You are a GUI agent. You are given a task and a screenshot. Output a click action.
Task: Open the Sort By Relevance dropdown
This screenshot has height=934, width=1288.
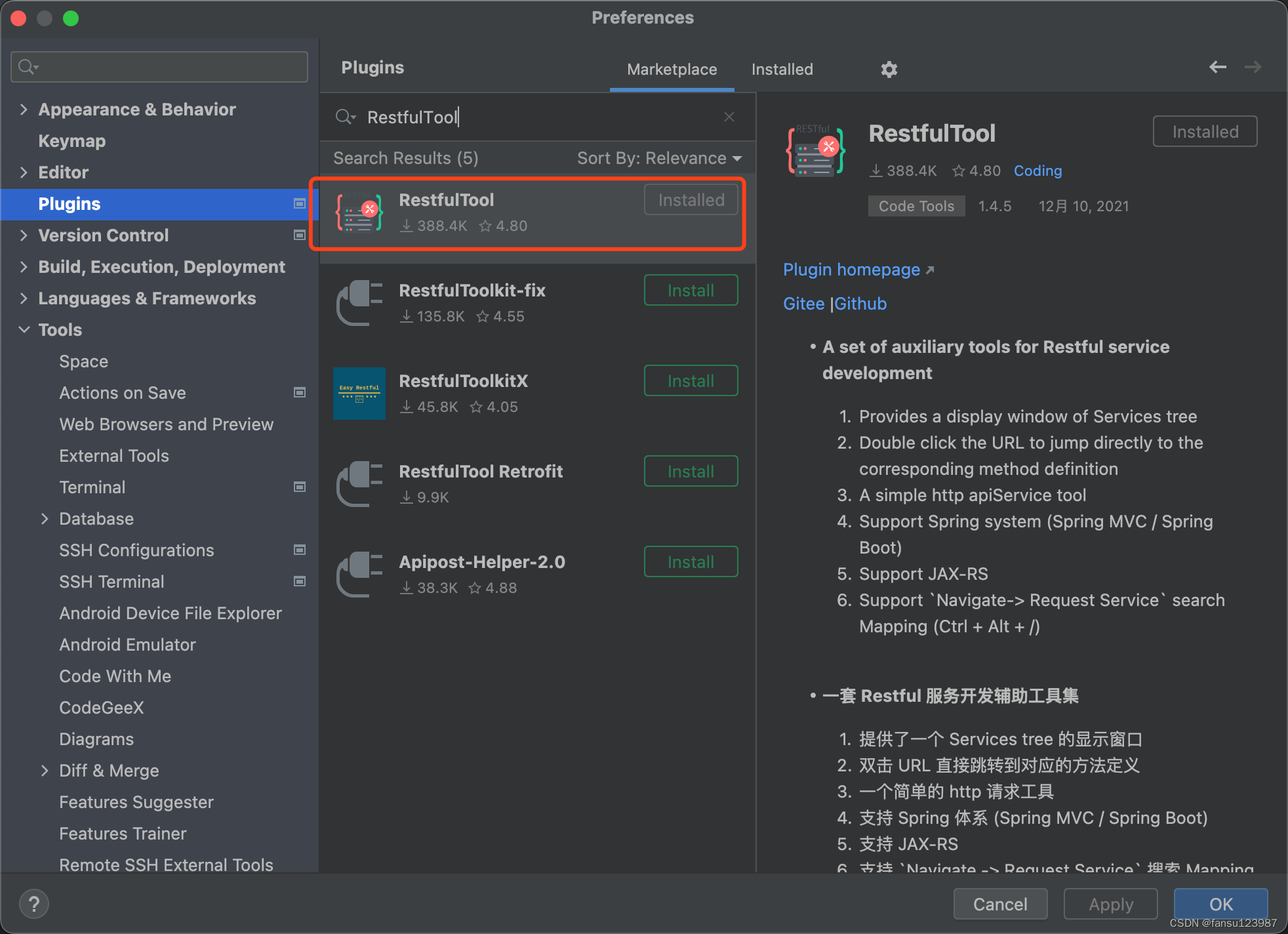[x=659, y=158]
